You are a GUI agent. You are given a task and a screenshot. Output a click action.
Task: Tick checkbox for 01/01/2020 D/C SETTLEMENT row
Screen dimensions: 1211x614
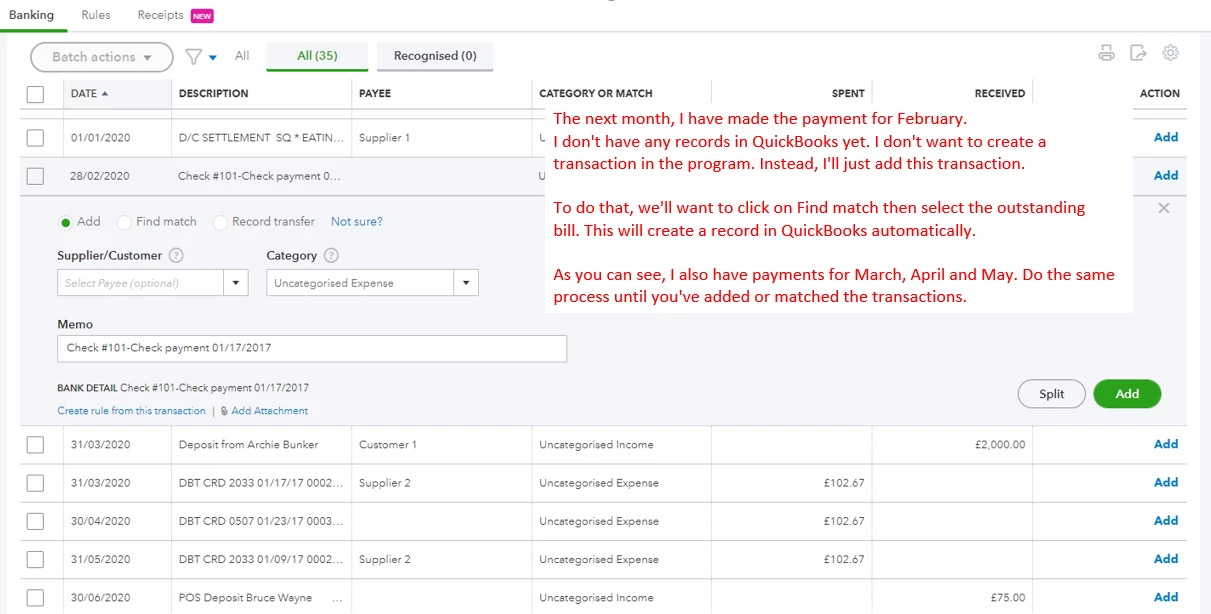coord(35,137)
